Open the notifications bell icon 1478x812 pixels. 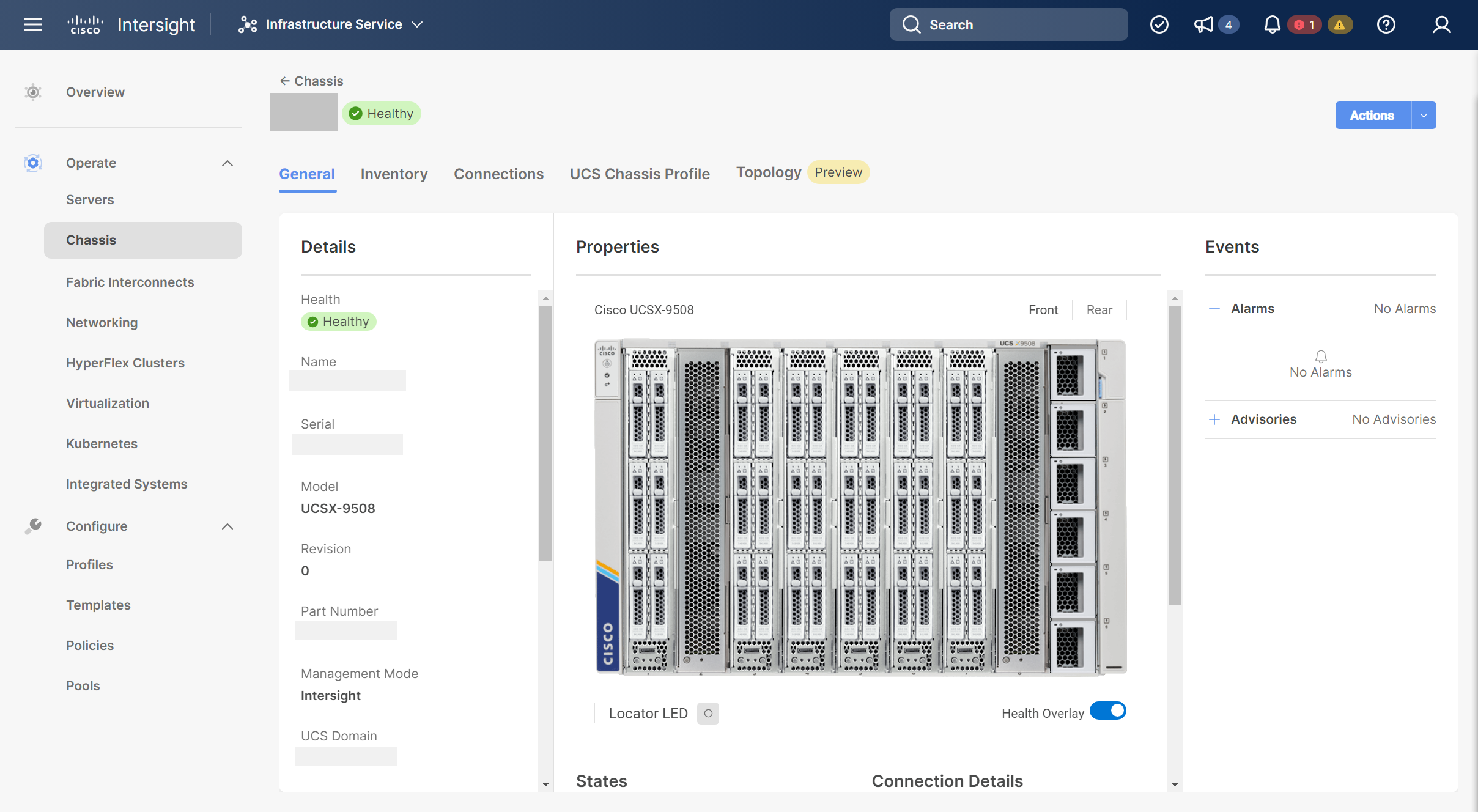1272,24
